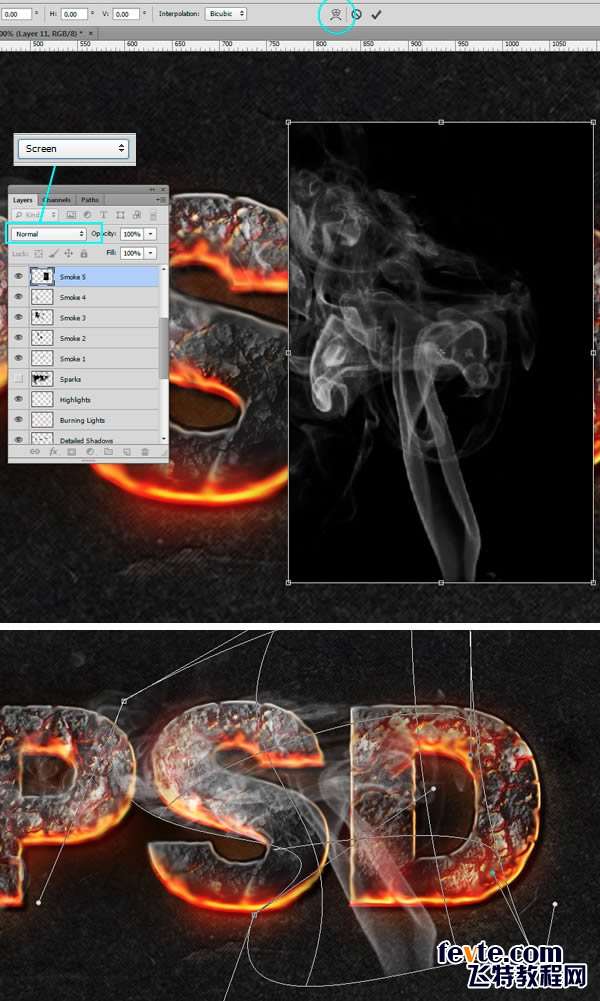The height and width of the screenshot is (1001, 600).
Task: Switch to warp mode in options bar
Action: coord(336,13)
